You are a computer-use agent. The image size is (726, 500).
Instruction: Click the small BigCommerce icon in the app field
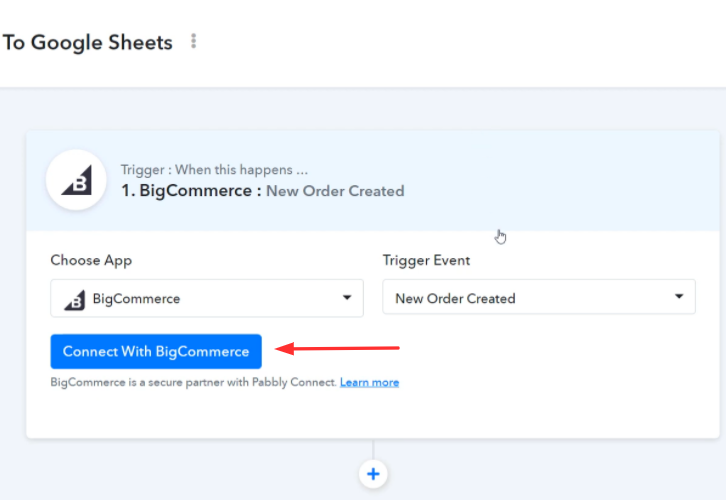pyautogui.click(x=75, y=300)
